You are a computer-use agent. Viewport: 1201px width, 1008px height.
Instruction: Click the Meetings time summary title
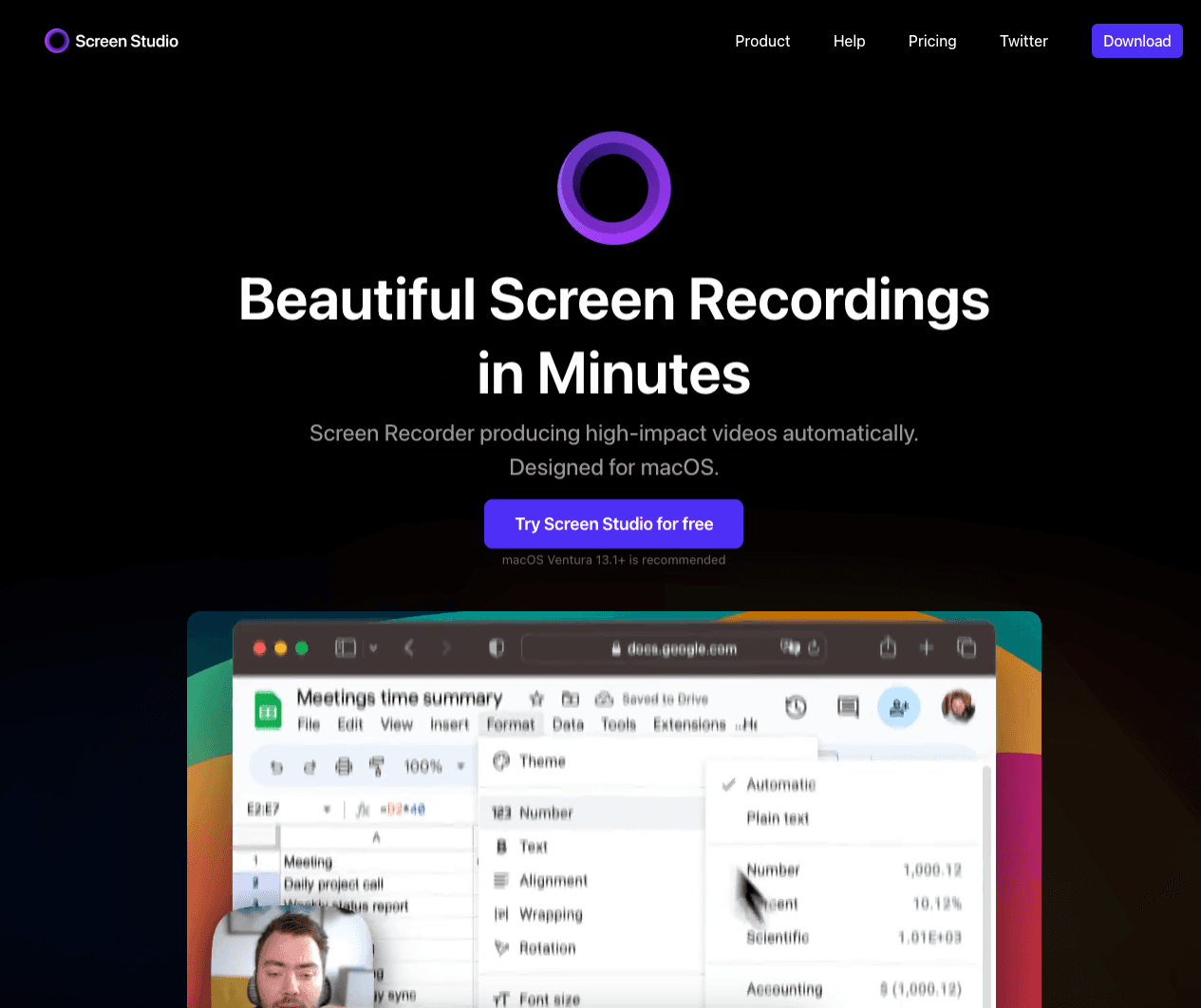[400, 698]
